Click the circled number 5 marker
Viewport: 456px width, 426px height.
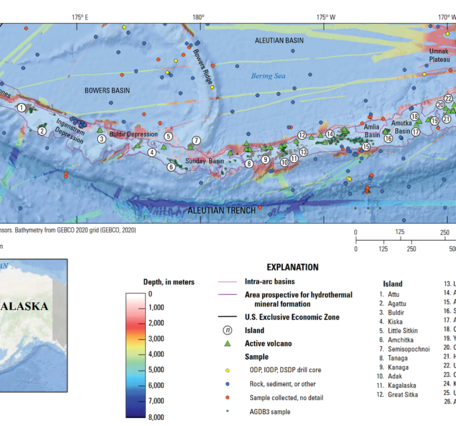point(168,136)
